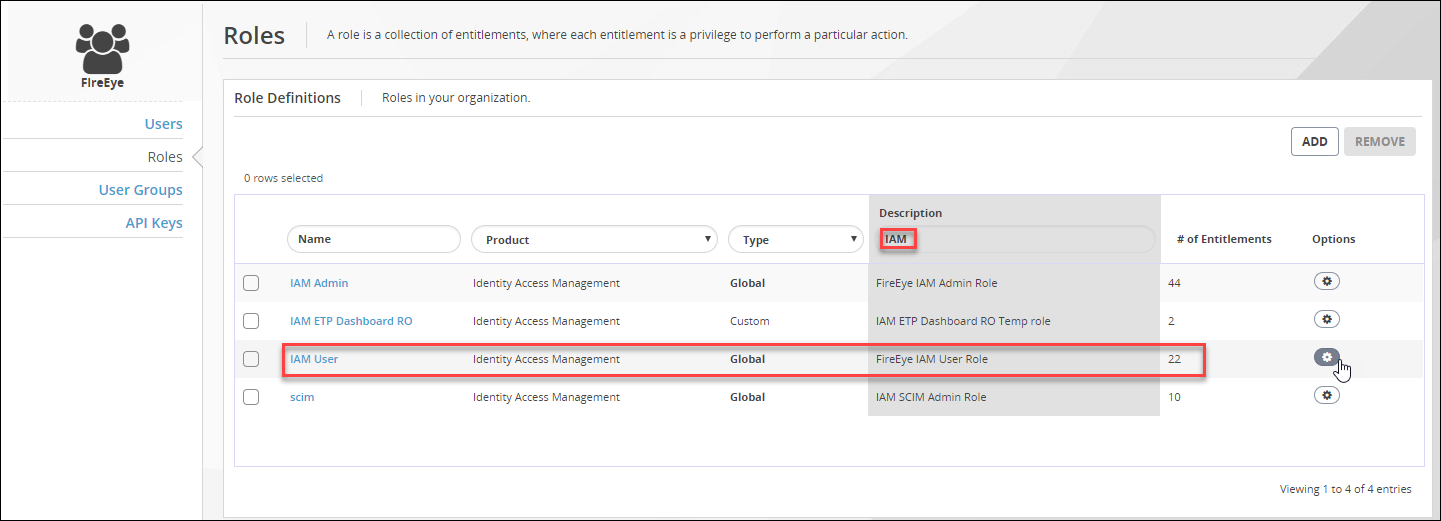The height and width of the screenshot is (521, 1441).
Task: Click the REMOVE button
Action: 1380,142
